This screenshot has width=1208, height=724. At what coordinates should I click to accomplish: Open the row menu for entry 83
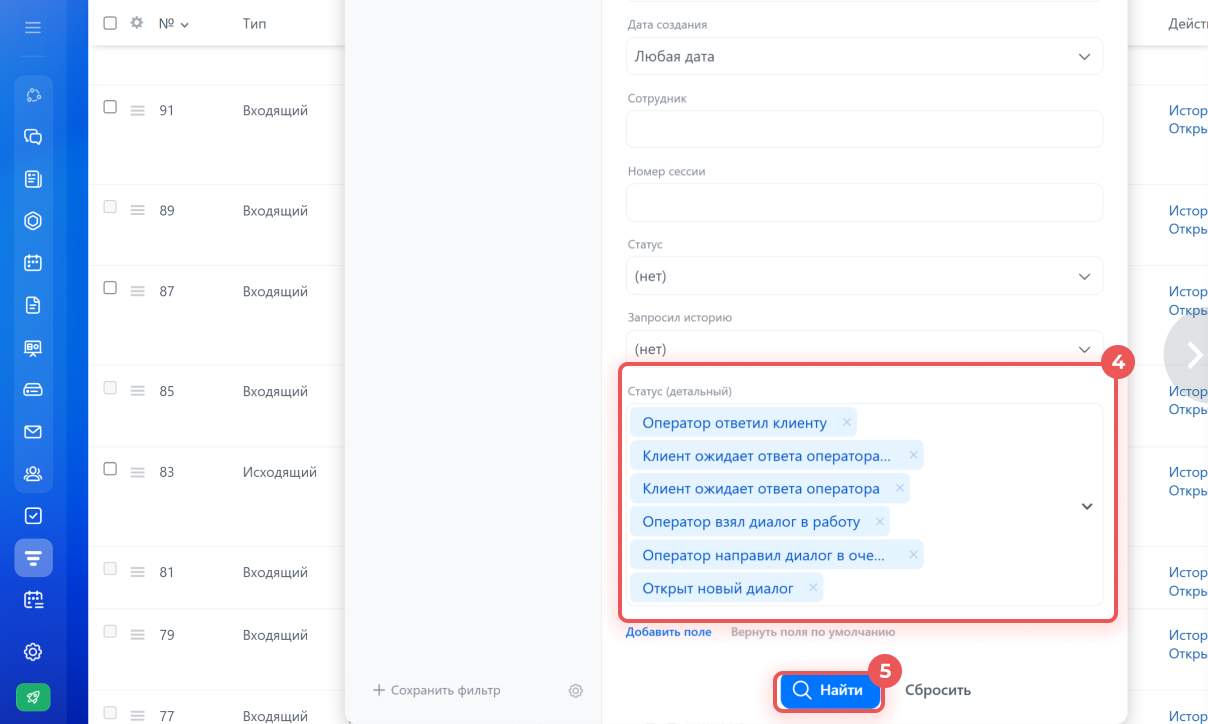(x=138, y=472)
